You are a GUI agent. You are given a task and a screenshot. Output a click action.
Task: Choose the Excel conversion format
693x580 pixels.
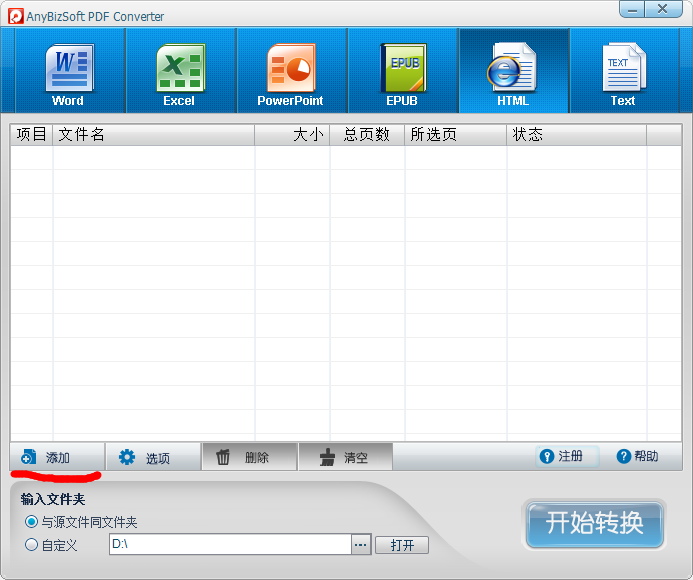(x=181, y=71)
